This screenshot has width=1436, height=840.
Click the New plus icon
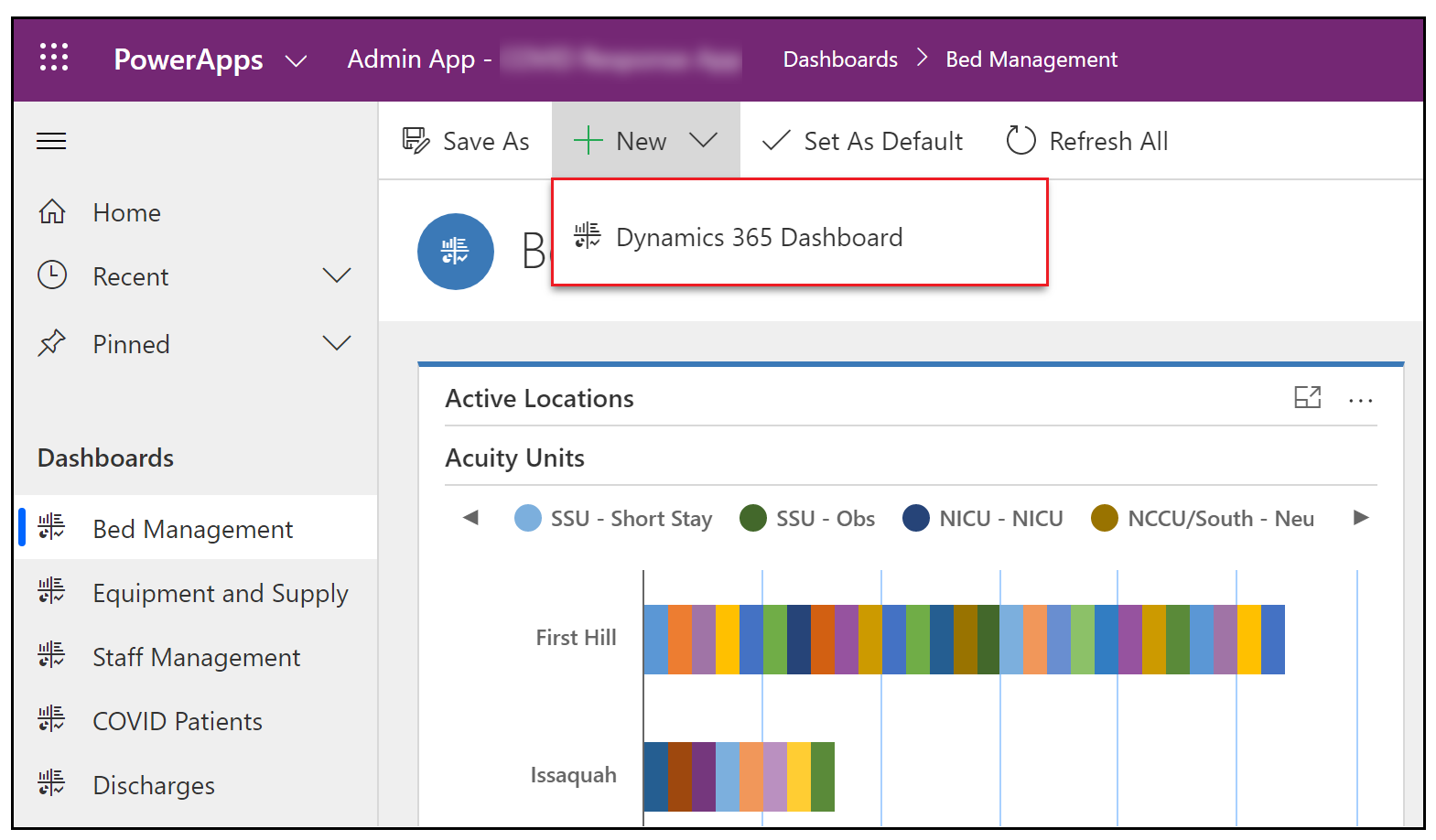coord(588,141)
